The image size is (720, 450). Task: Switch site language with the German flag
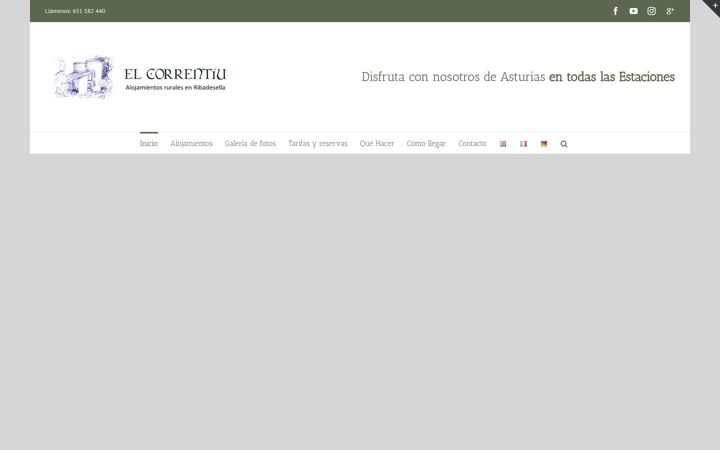click(x=544, y=144)
